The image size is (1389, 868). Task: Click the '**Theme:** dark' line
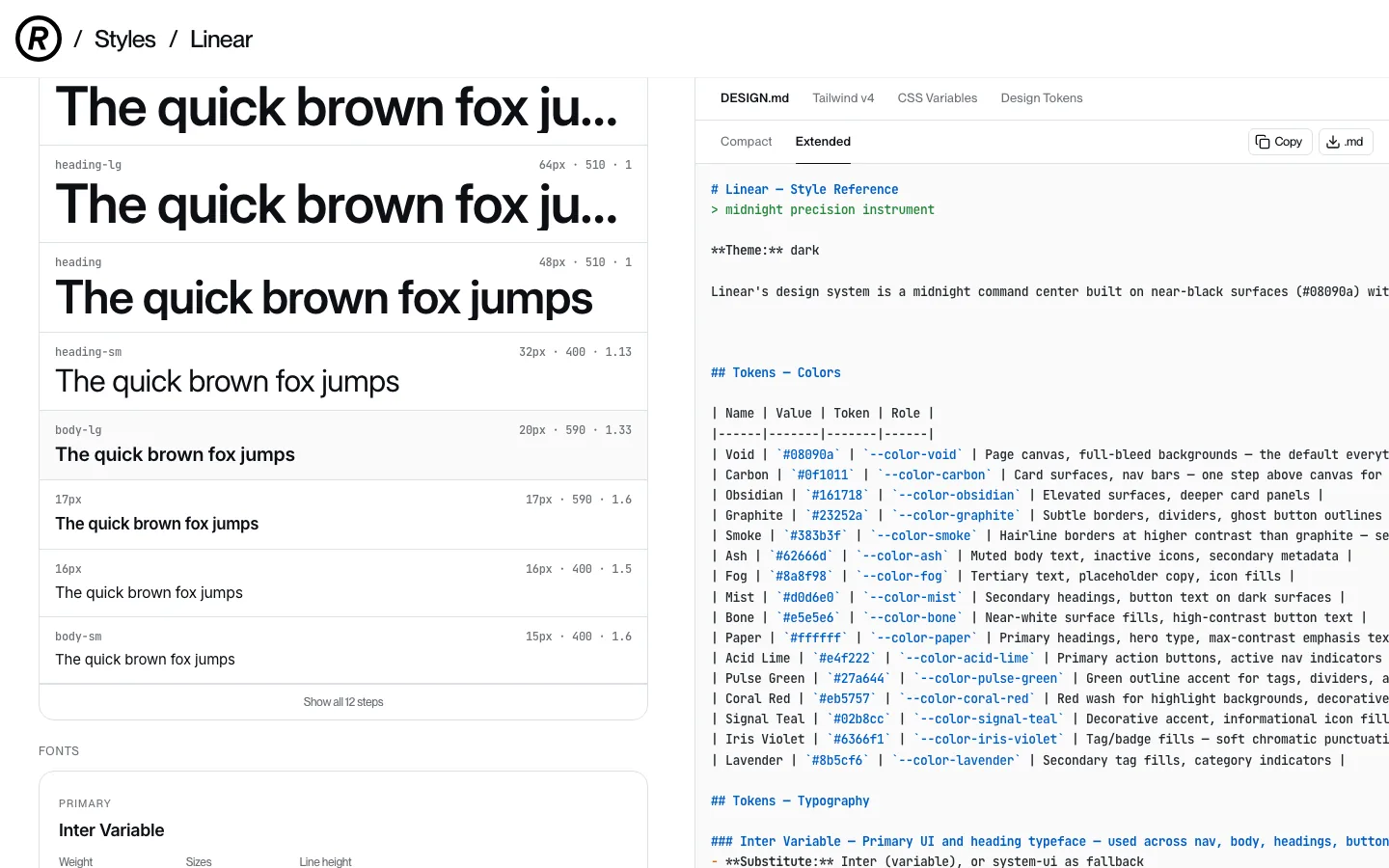click(x=765, y=251)
